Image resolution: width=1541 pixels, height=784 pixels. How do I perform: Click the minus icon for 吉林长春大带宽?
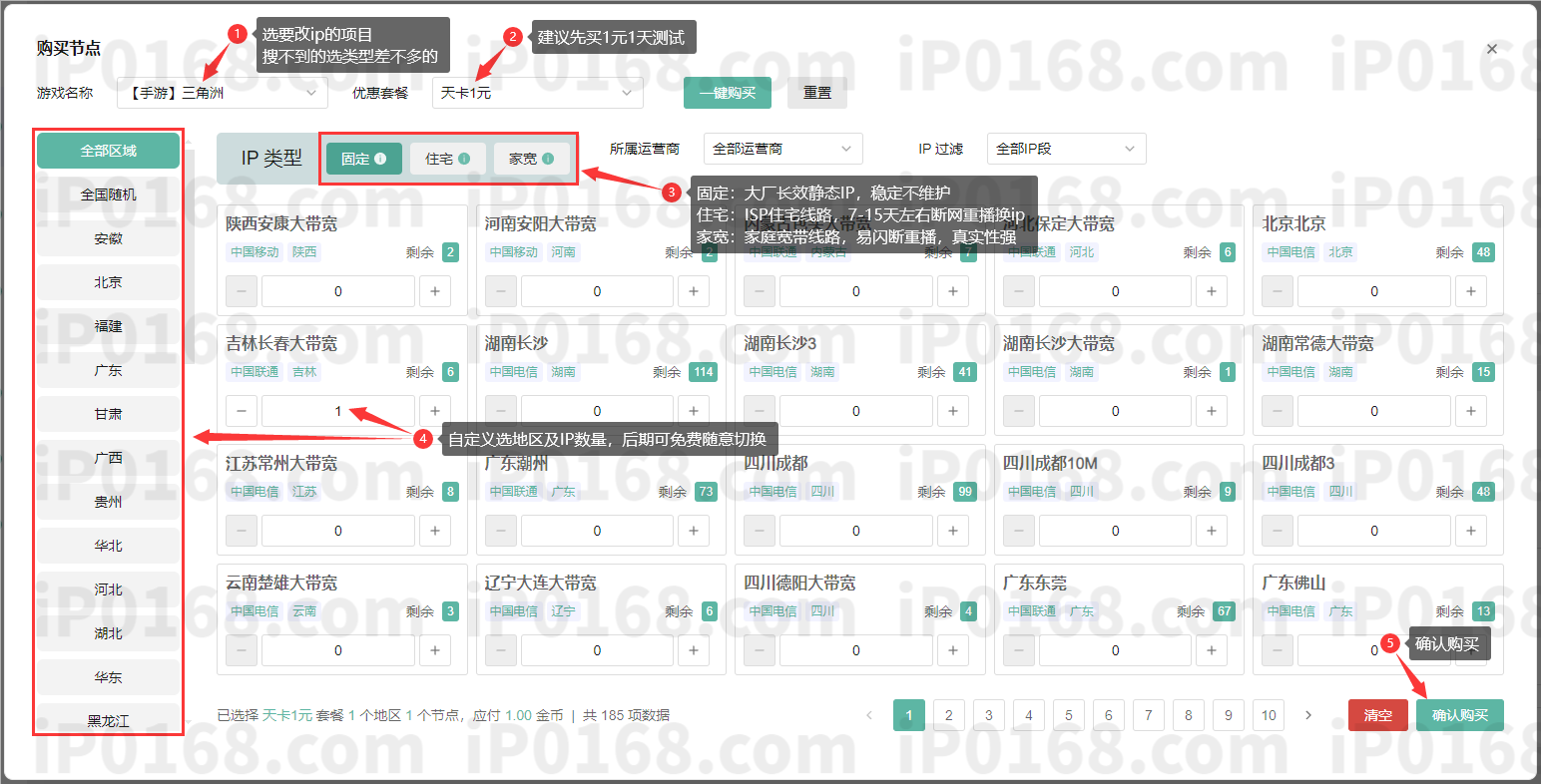pos(241,410)
